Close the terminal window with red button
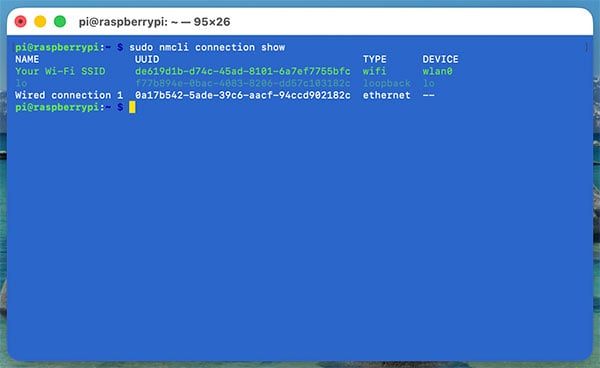 tap(21, 21)
